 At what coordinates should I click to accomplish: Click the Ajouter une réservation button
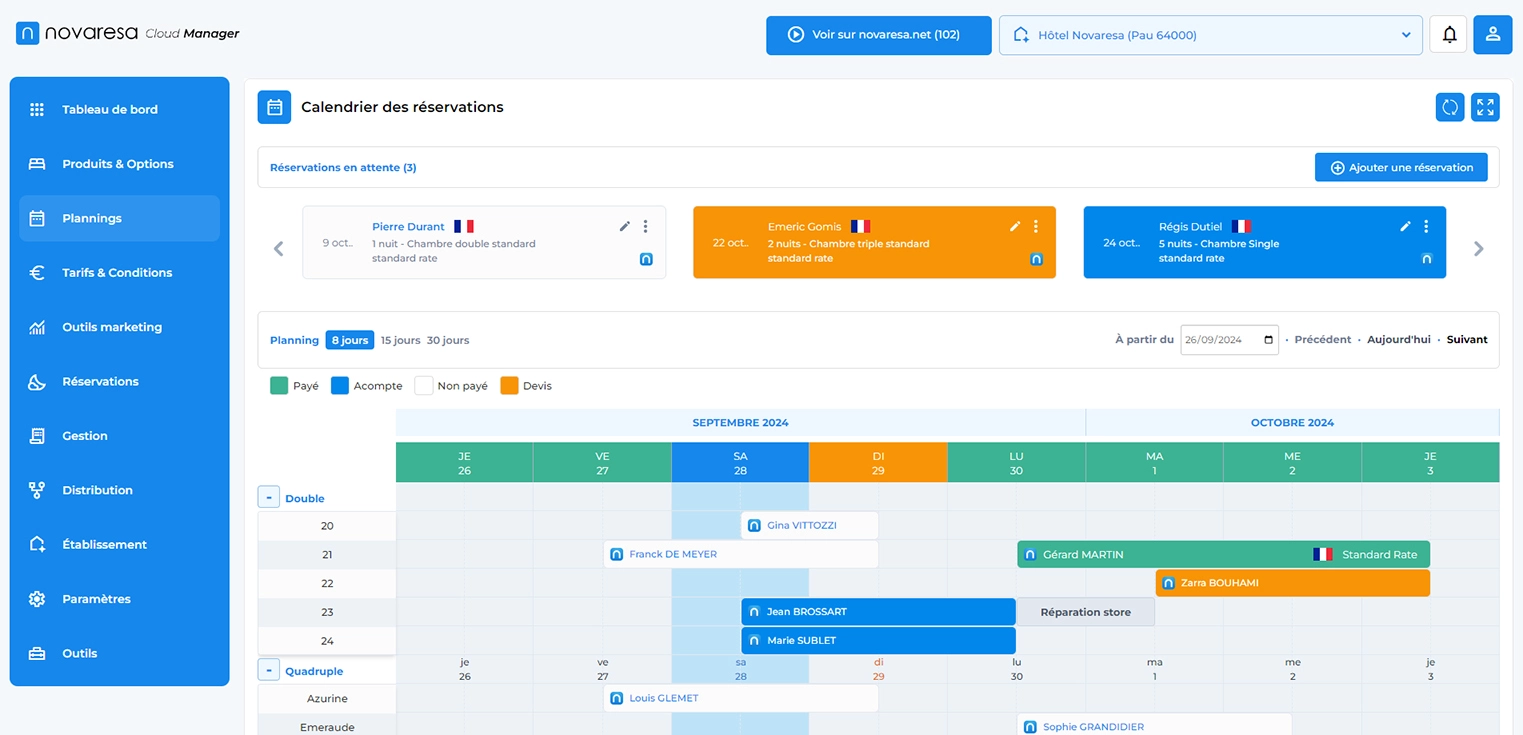pyautogui.click(x=1400, y=167)
